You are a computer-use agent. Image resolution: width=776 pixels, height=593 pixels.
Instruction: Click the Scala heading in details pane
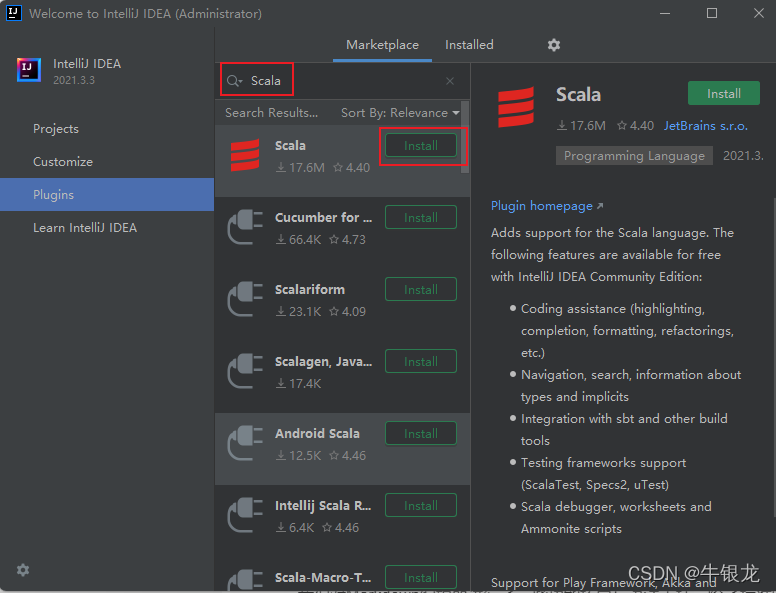(x=578, y=94)
